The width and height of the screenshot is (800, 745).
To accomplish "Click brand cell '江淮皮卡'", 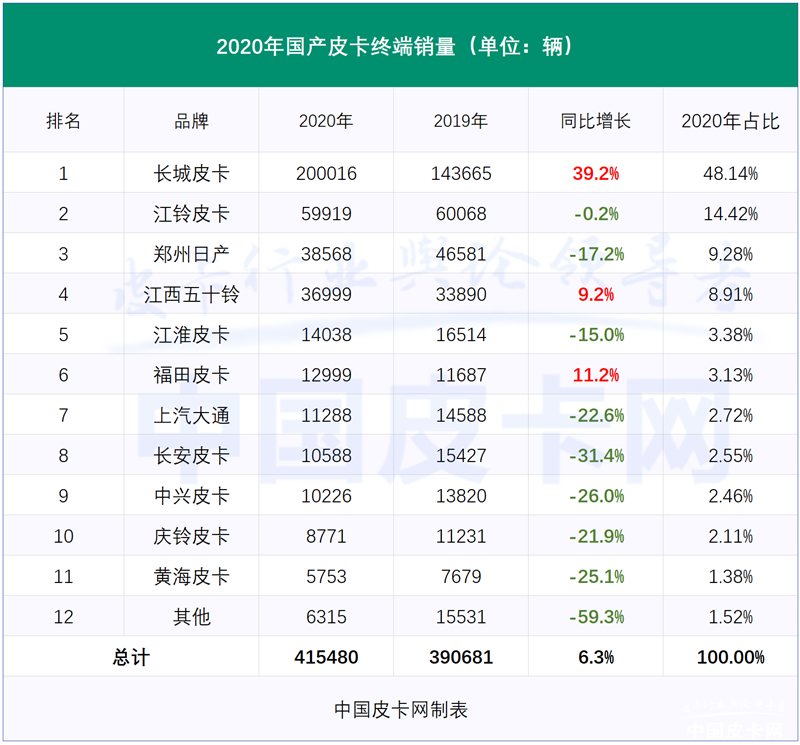I will coord(191,335).
